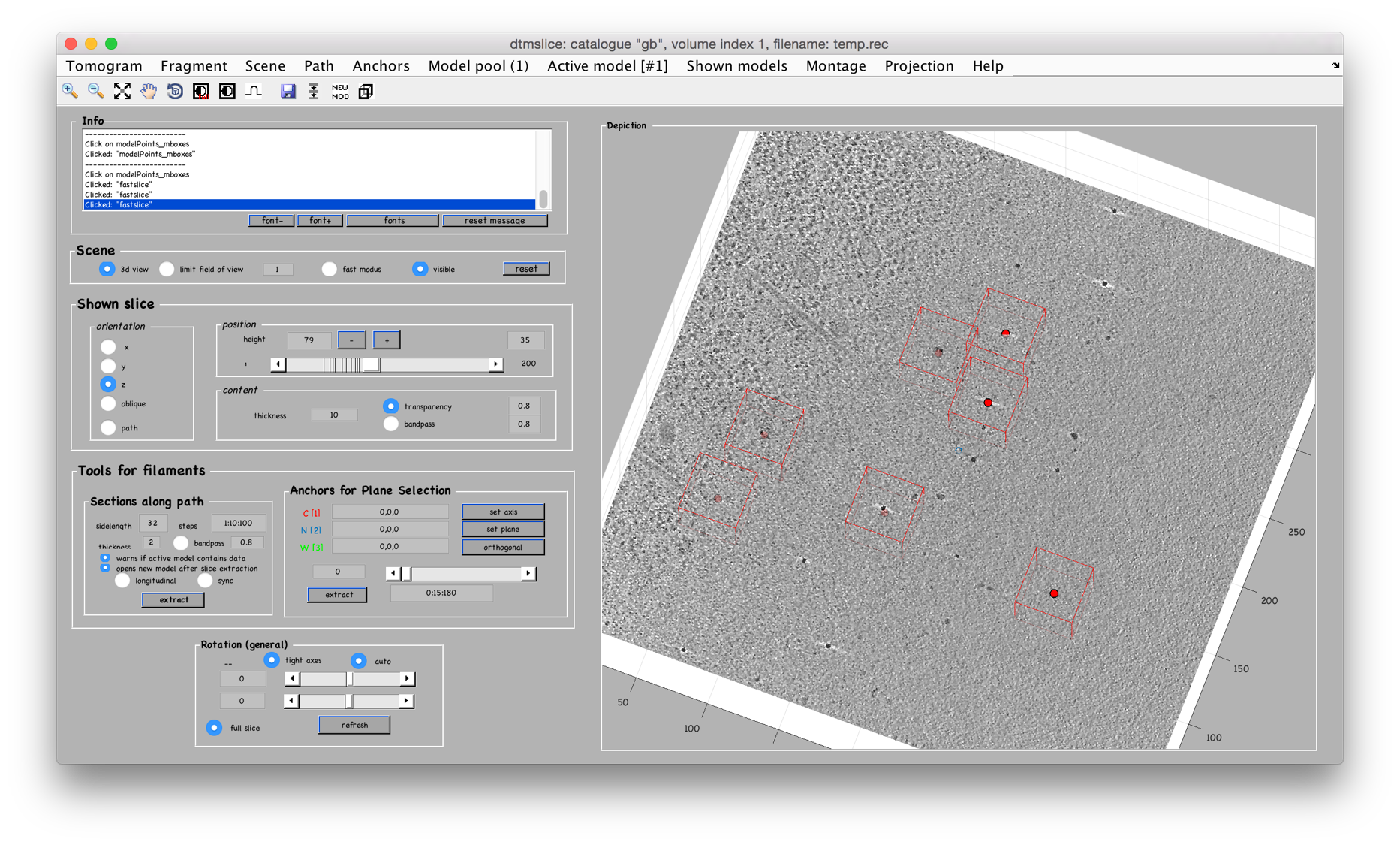1400x845 pixels.
Task: Open the Fragment menu
Action: [194, 66]
